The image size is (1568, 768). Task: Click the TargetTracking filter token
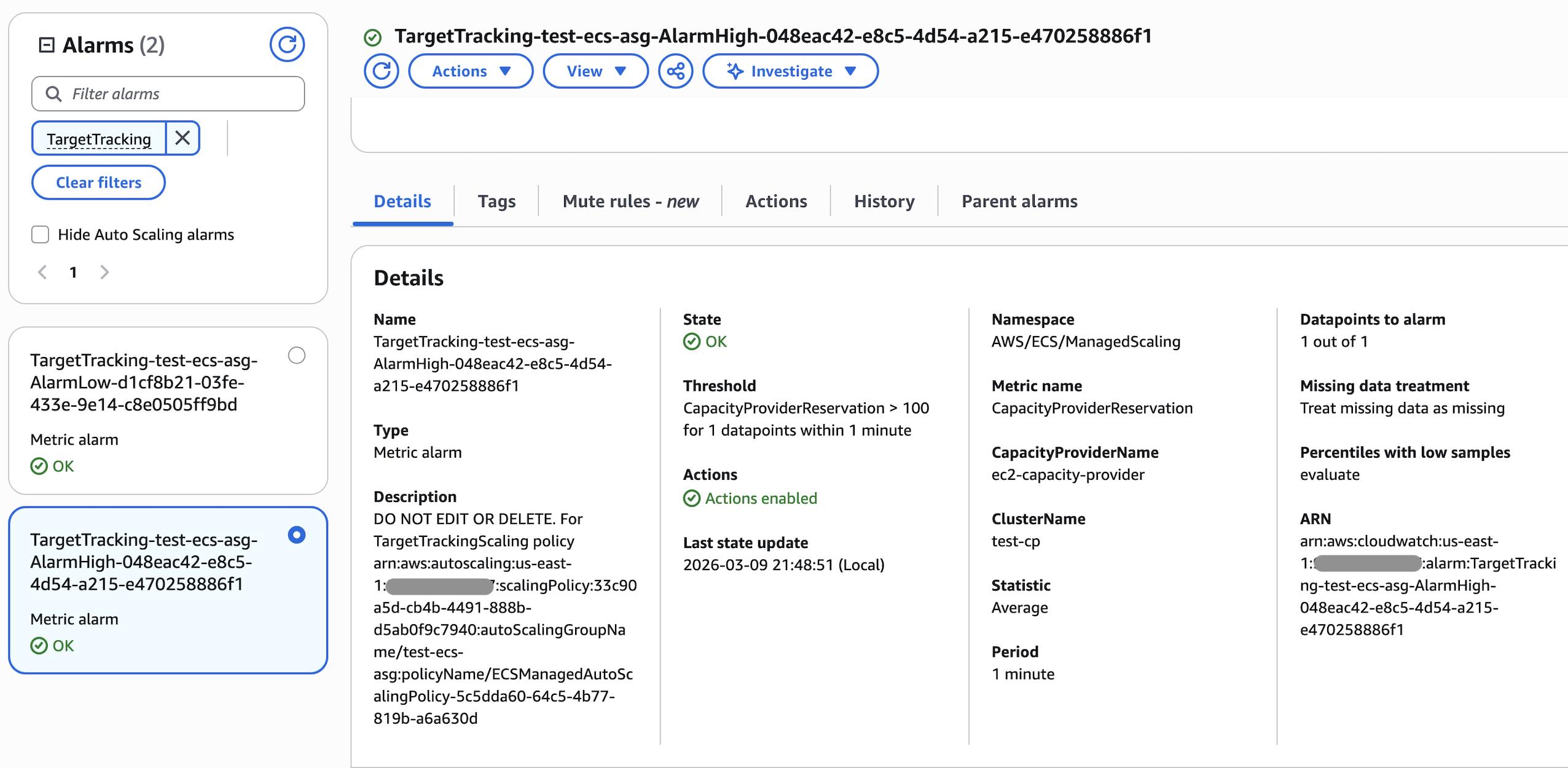(99, 139)
